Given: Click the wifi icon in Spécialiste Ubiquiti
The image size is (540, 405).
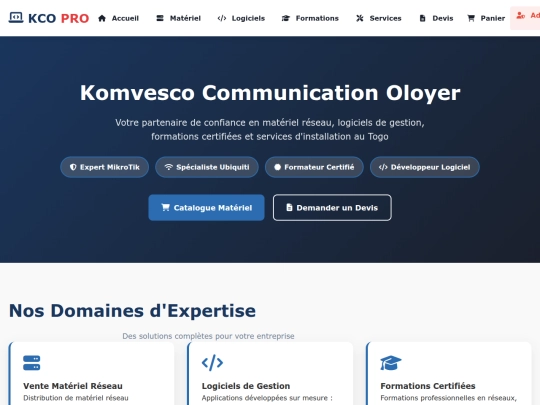Looking at the screenshot, I should click(168, 167).
